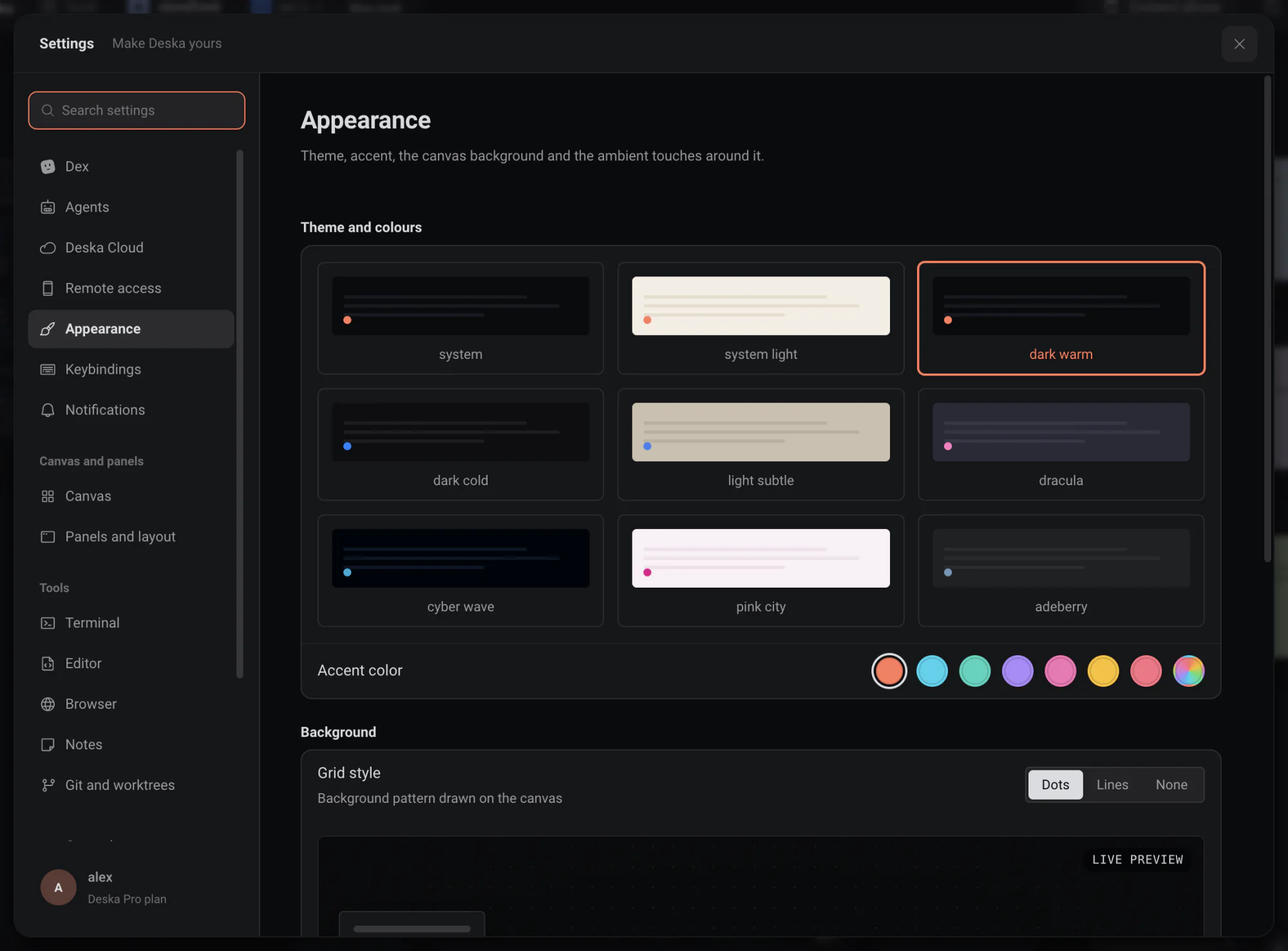1288x951 pixels.
Task: Pick the pink accent color
Action: [x=1061, y=671]
